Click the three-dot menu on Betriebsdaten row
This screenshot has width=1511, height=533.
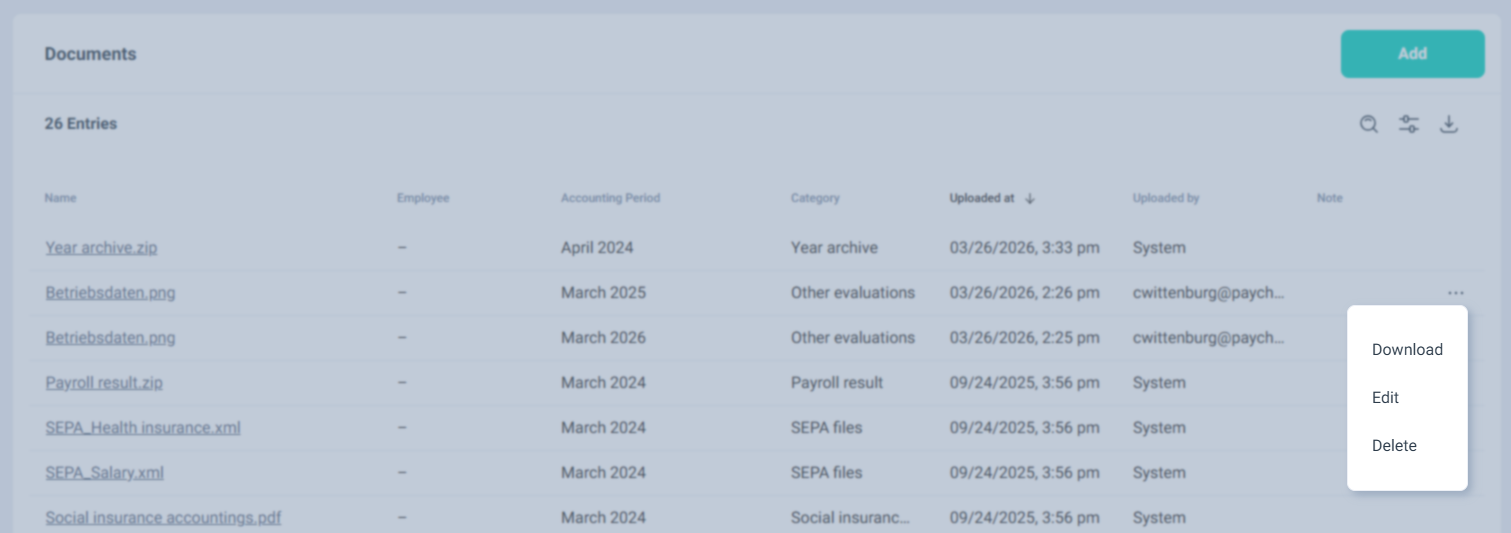coord(1455,293)
